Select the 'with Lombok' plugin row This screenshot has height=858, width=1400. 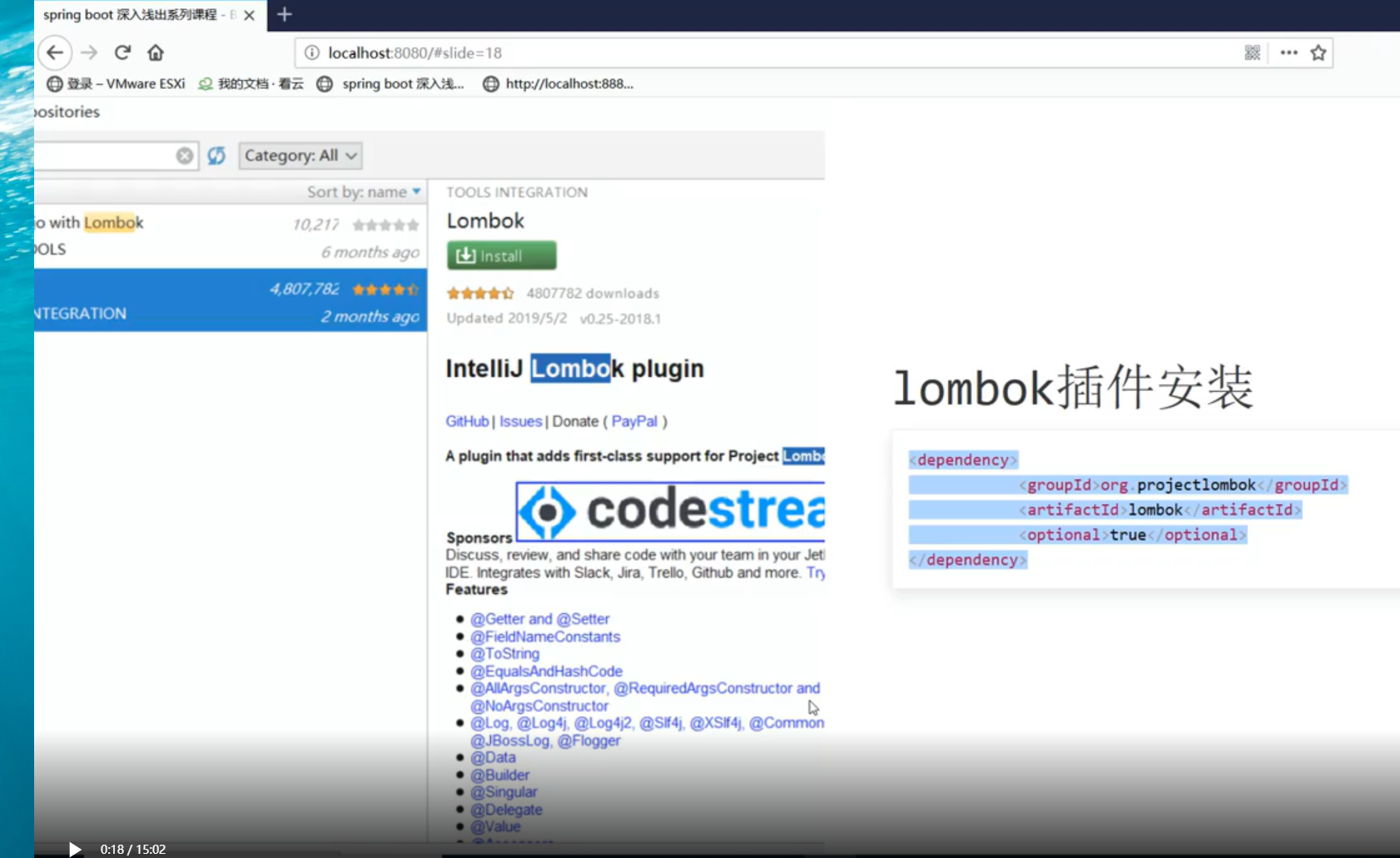click(231, 236)
